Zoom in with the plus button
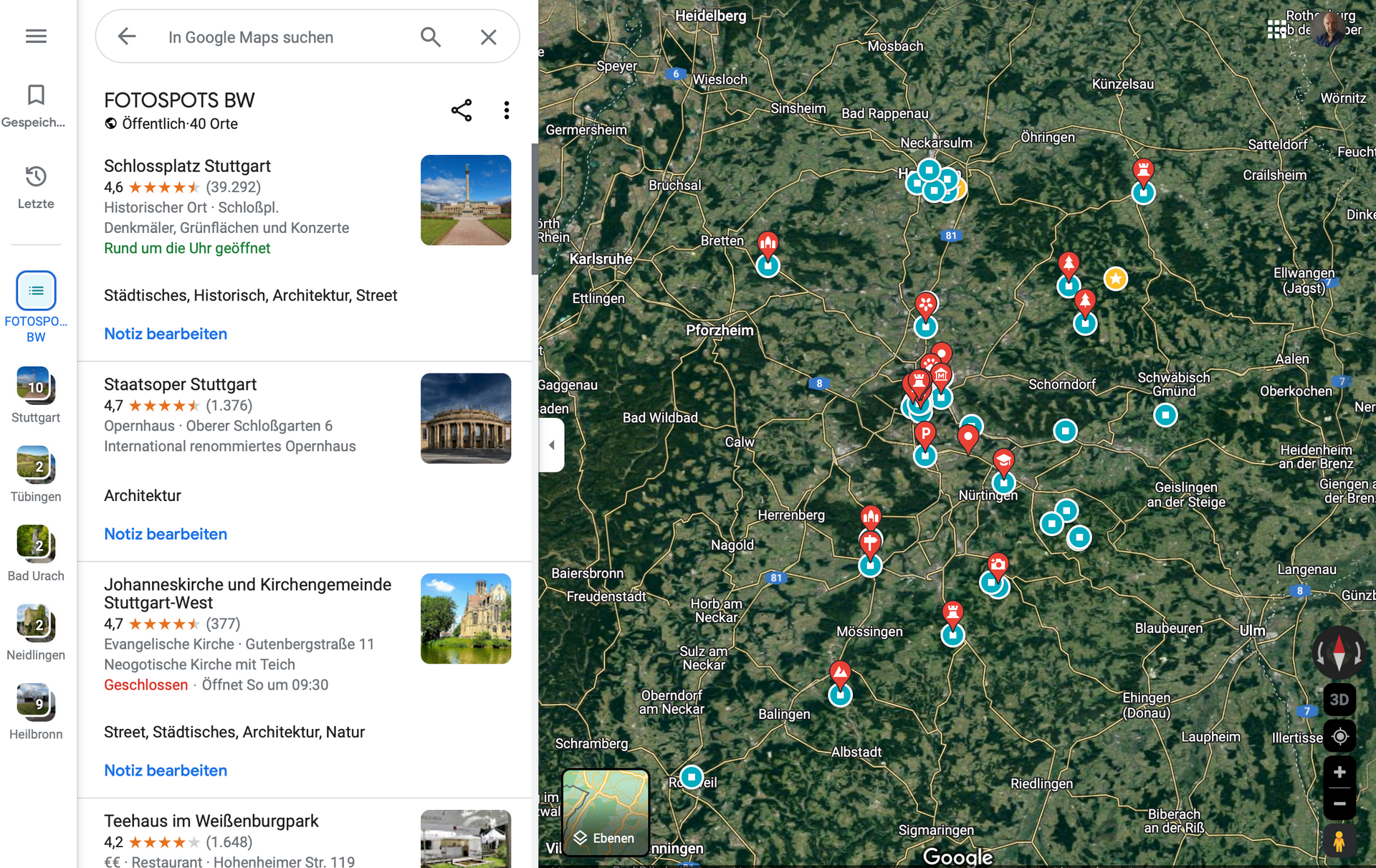1376x868 pixels. point(1339,773)
